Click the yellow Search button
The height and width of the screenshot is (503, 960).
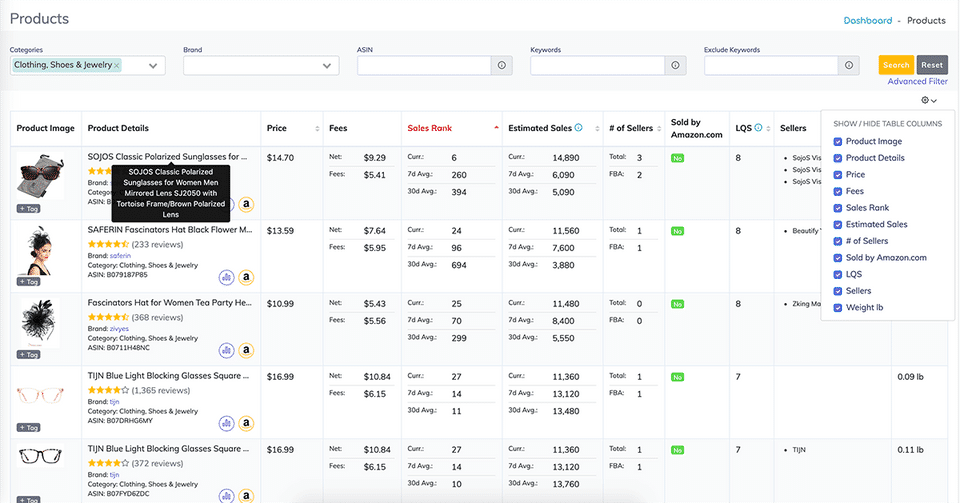coord(896,65)
